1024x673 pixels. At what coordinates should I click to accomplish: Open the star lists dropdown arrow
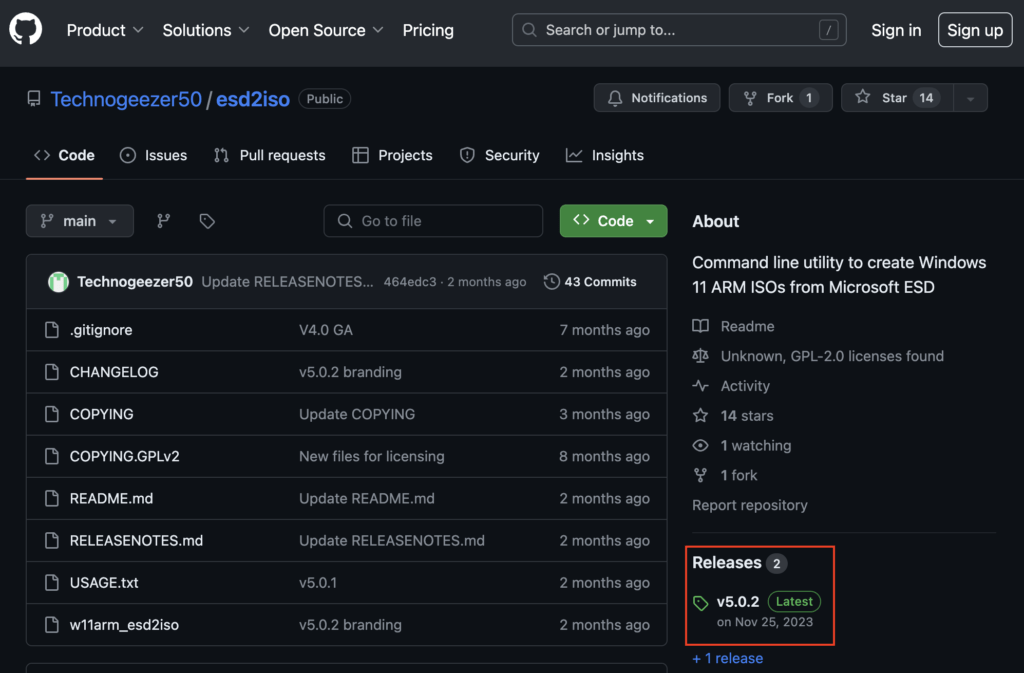click(x=970, y=98)
